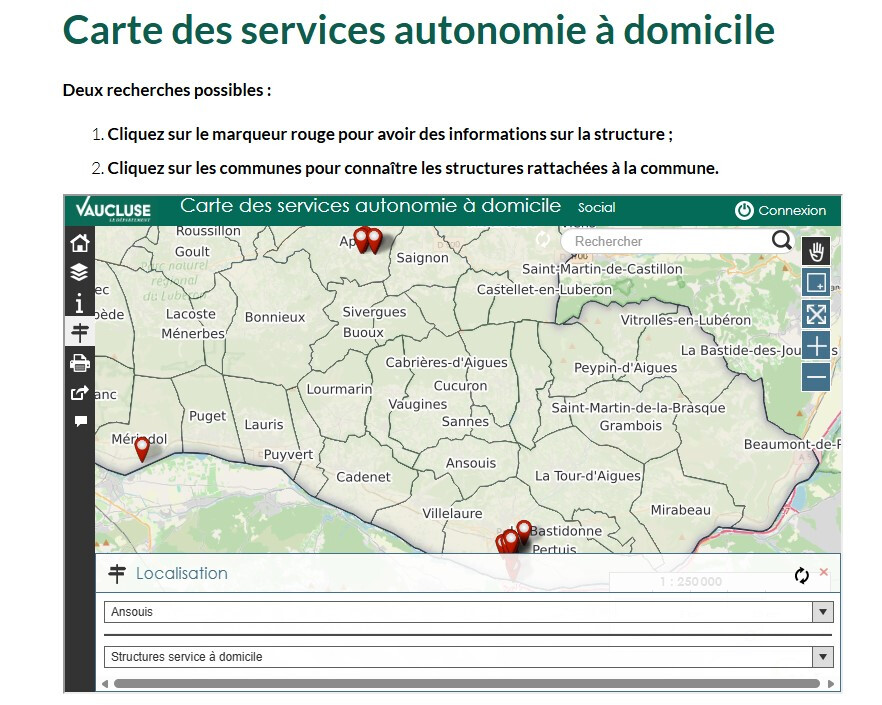The height and width of the screenshot is (705, 882).
Task: Select the rectangle zoom tool
Action: [x=816, y=283]
